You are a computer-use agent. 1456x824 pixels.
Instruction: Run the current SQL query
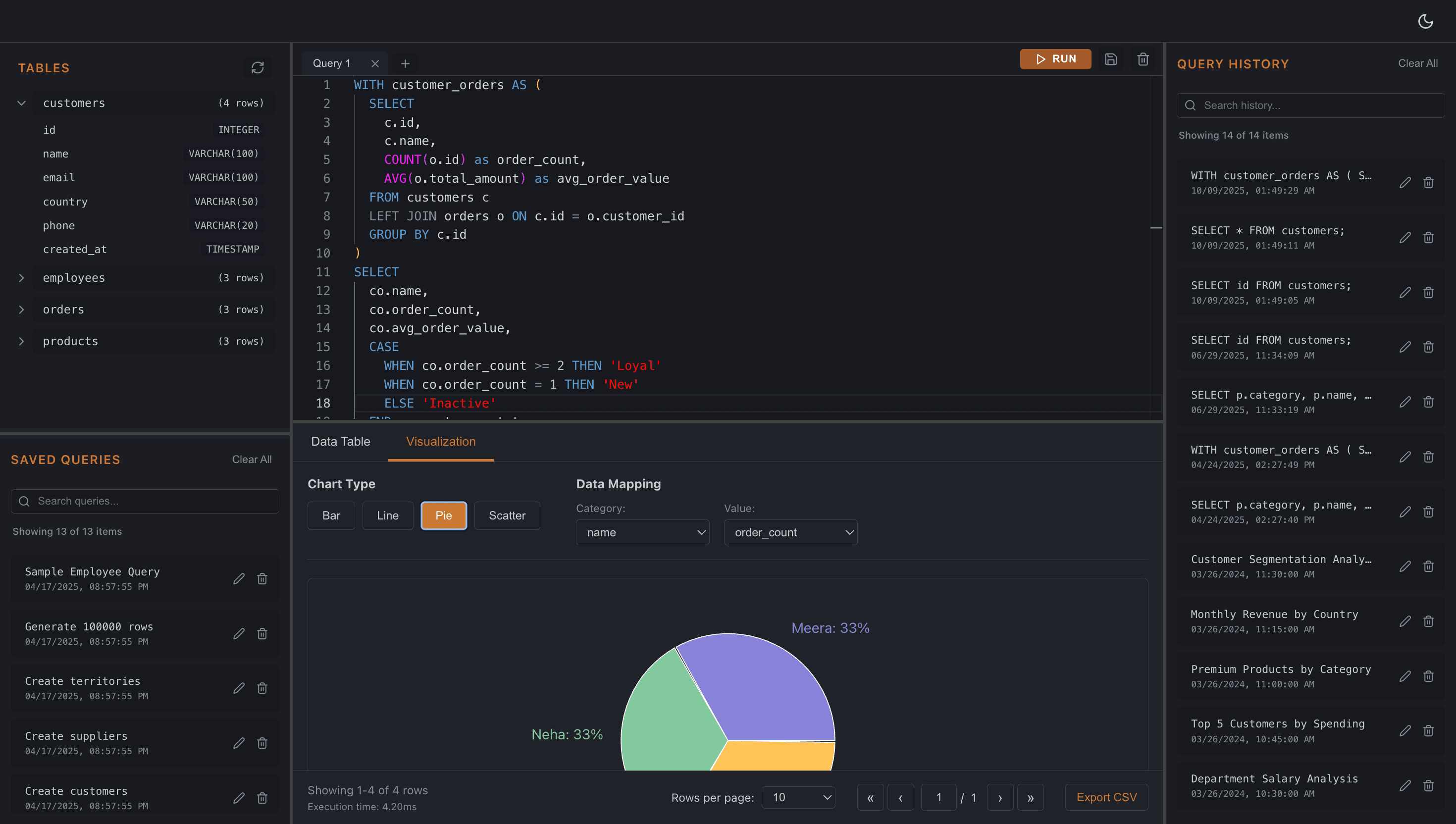pyautogui.click(x=1055, y=59)
